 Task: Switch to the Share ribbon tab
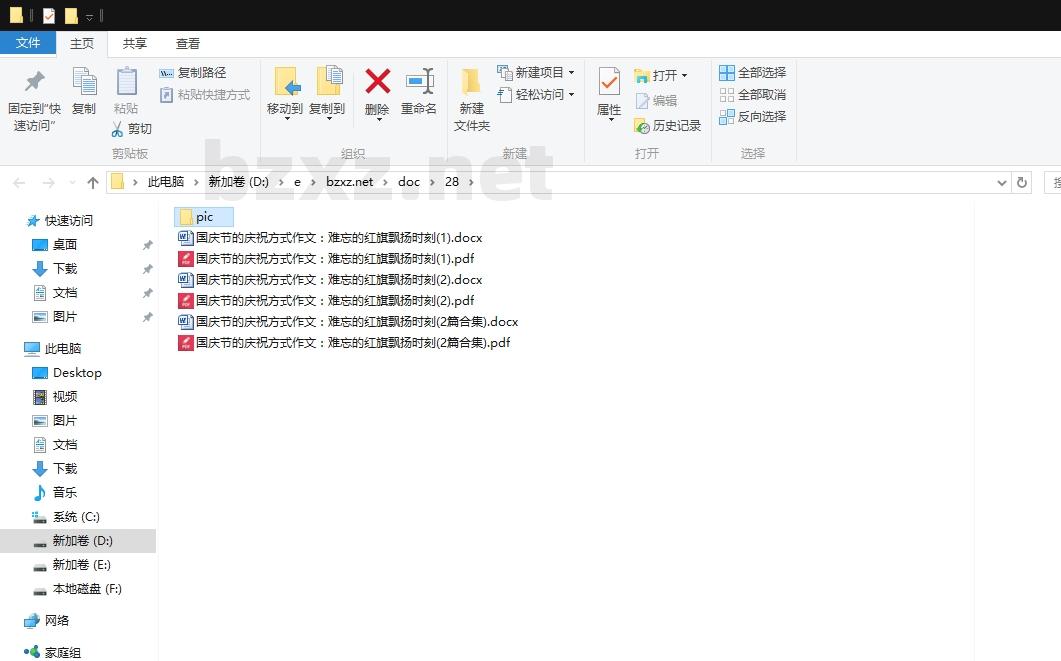pos(134,44)
